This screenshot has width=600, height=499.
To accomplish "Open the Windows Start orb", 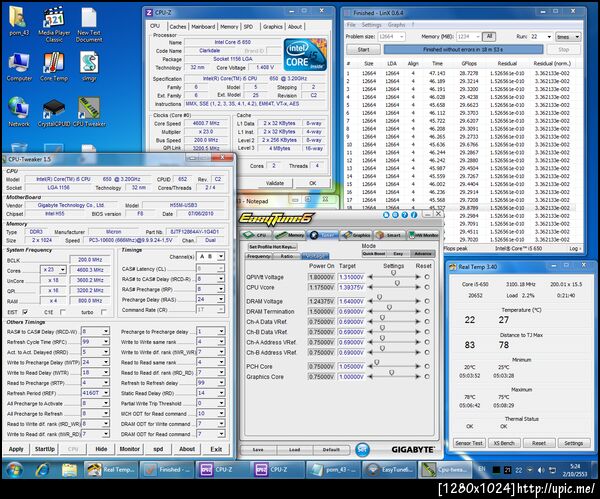I will point(15,470).
